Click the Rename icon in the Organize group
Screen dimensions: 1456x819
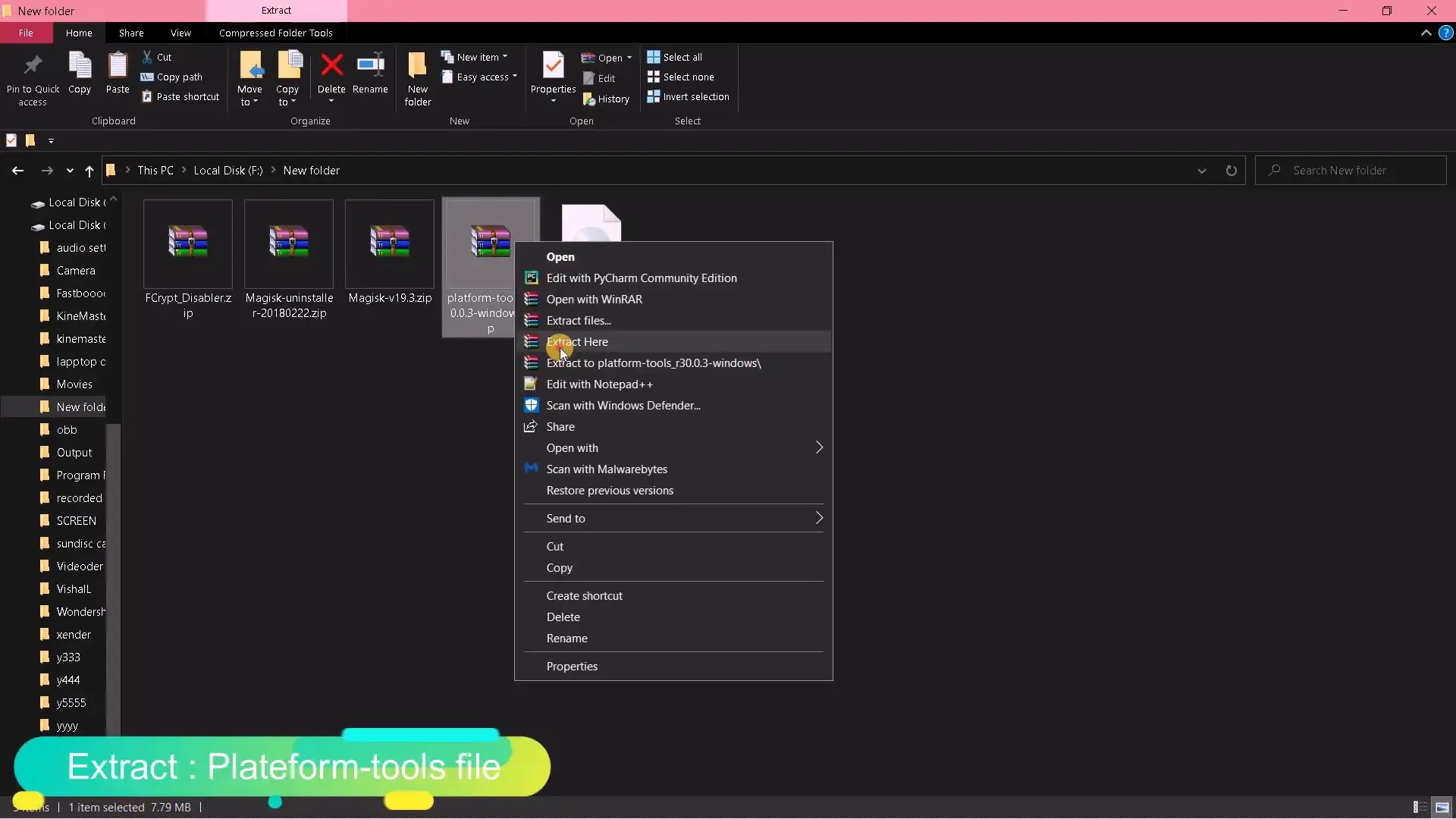tap(370, 66)
